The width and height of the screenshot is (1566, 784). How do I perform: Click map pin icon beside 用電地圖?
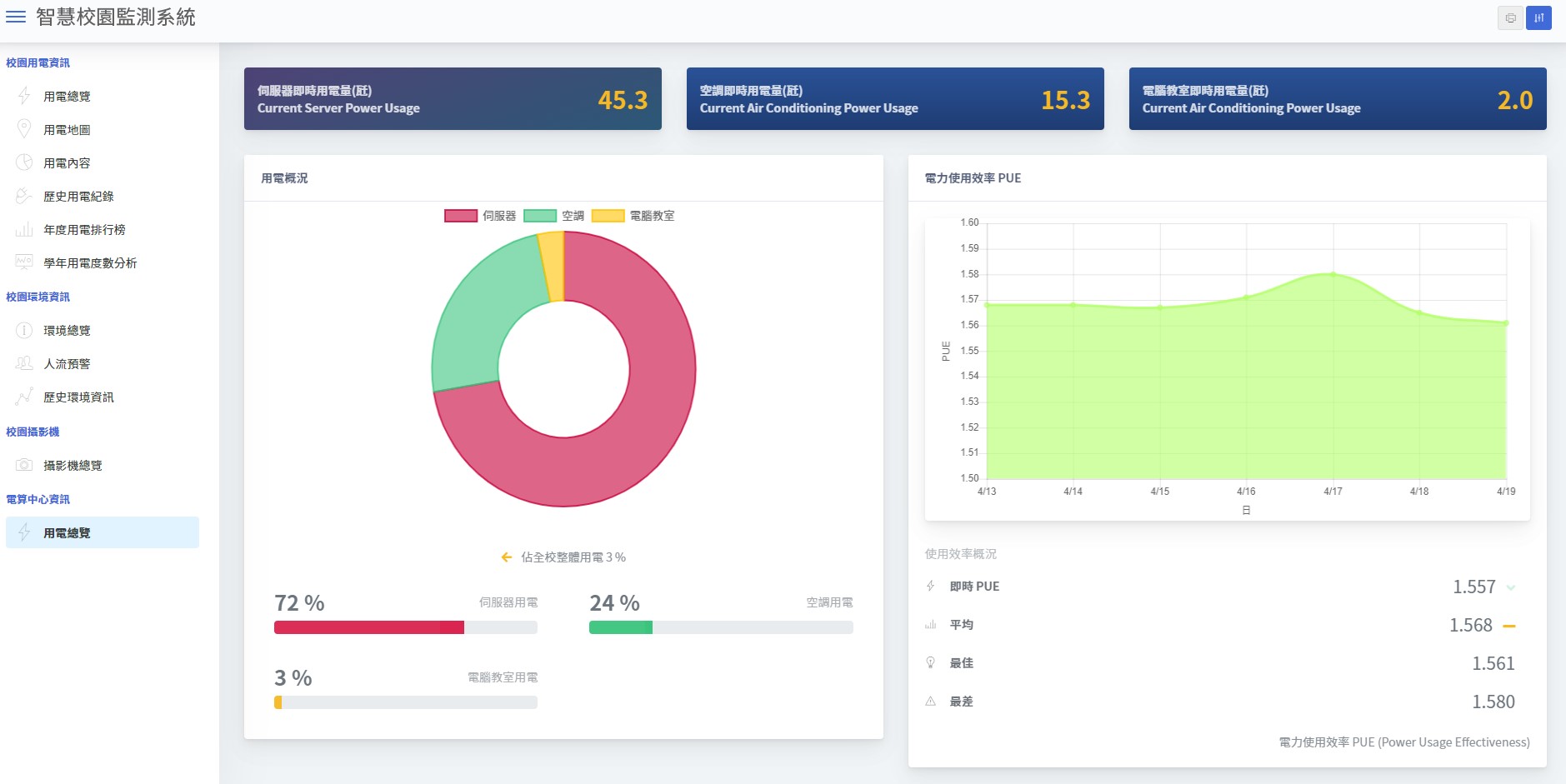point(24,129)
